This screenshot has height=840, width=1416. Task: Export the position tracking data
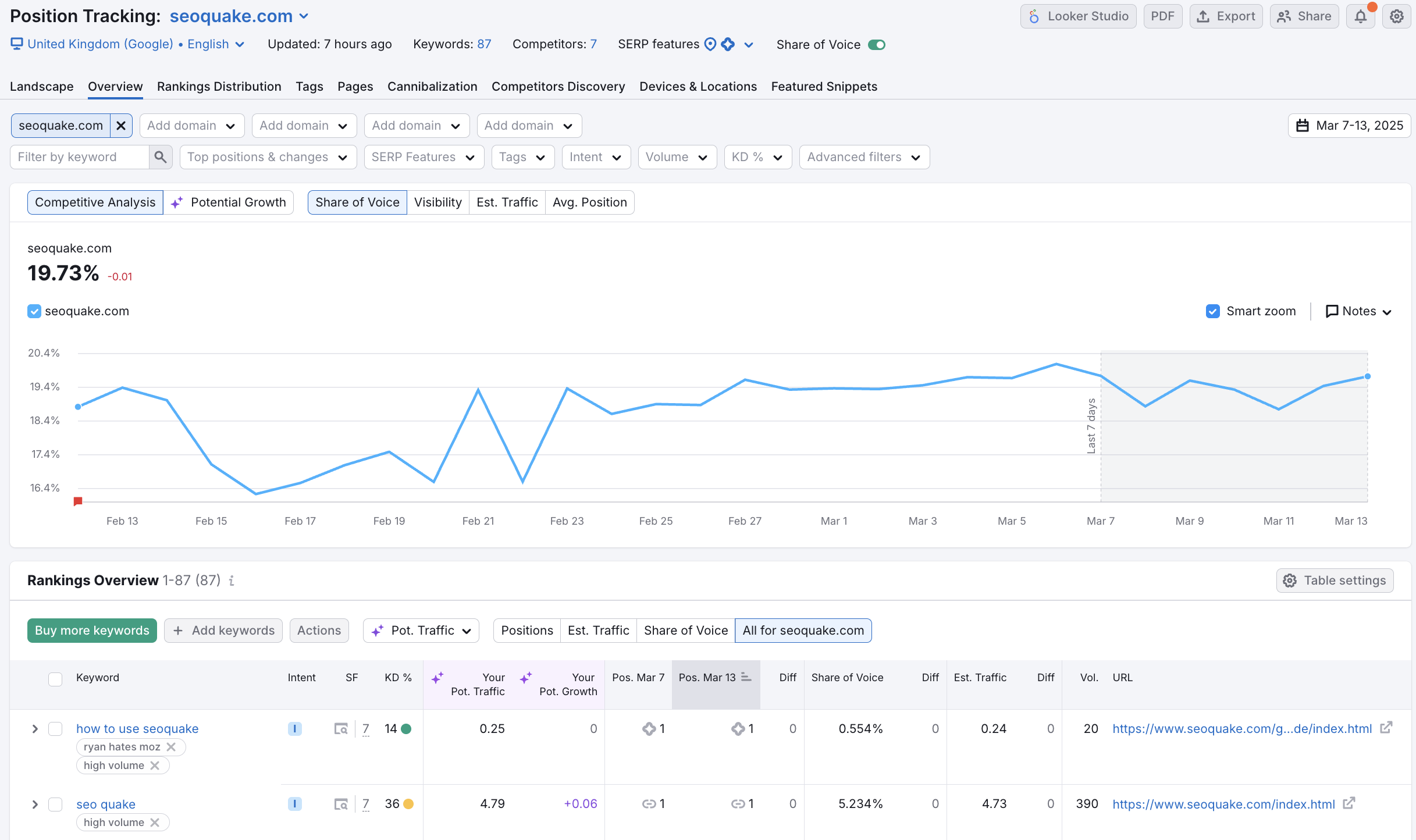(1226, 16)
